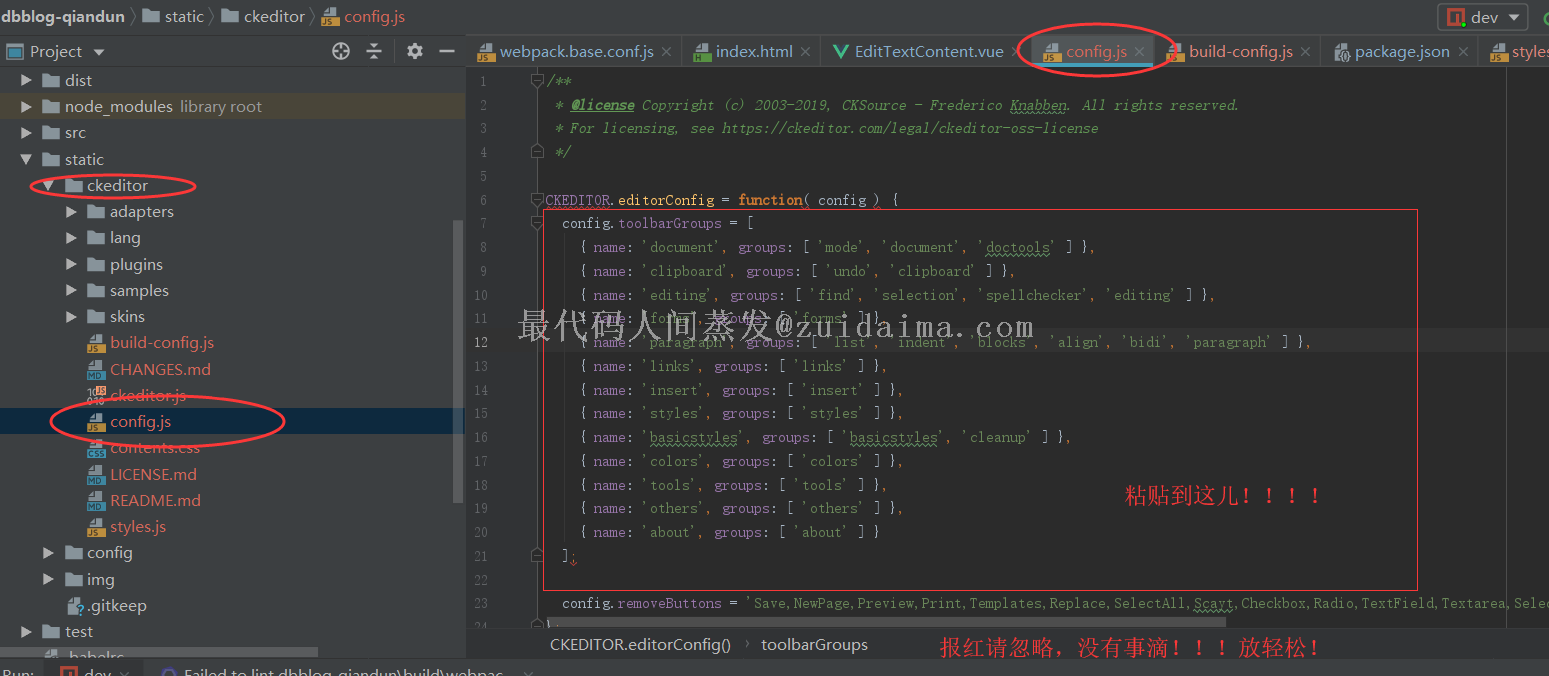Viewport: 1549px width, 676px height.
Task: Click line number 12 in gutter
Action: pyautogui.click(x=481, y=342)
